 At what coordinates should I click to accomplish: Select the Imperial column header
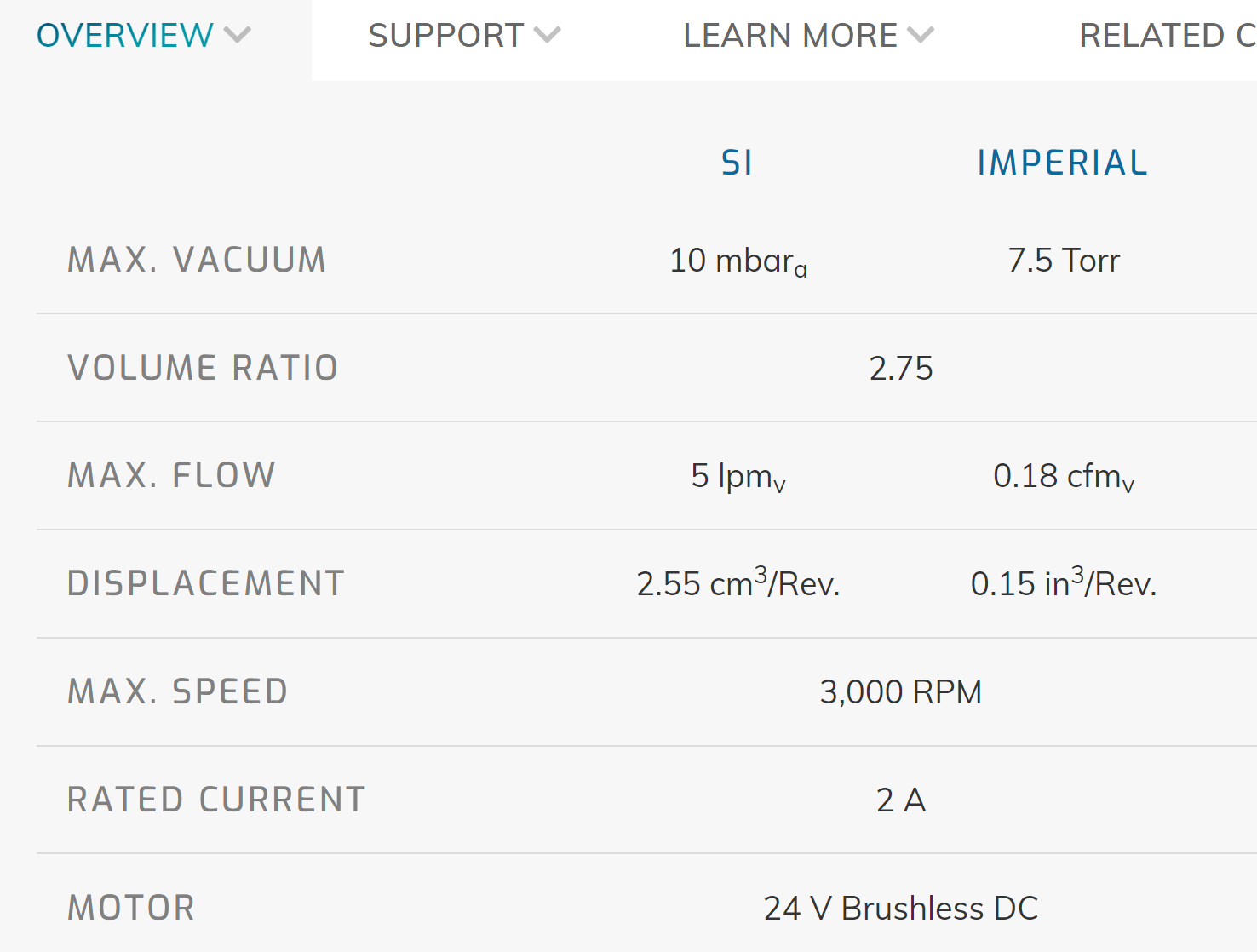click(1063, 163)
